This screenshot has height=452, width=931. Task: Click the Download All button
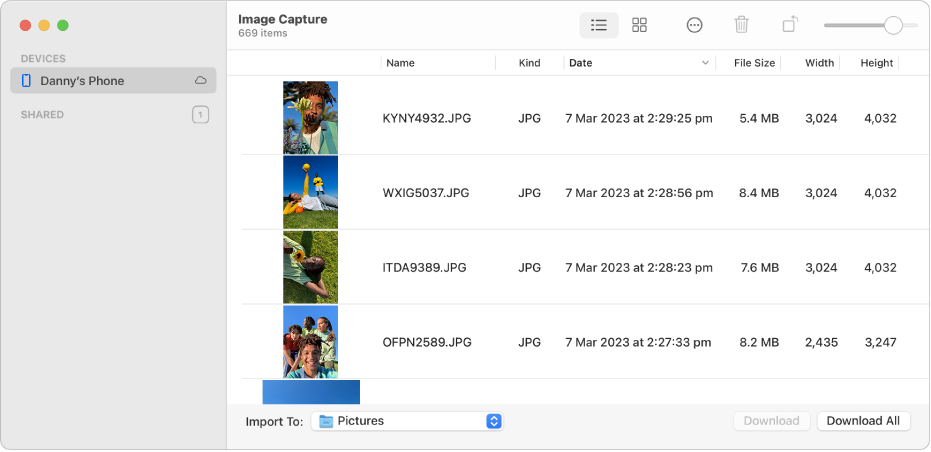pyautogui.click(x=863, y=421)
